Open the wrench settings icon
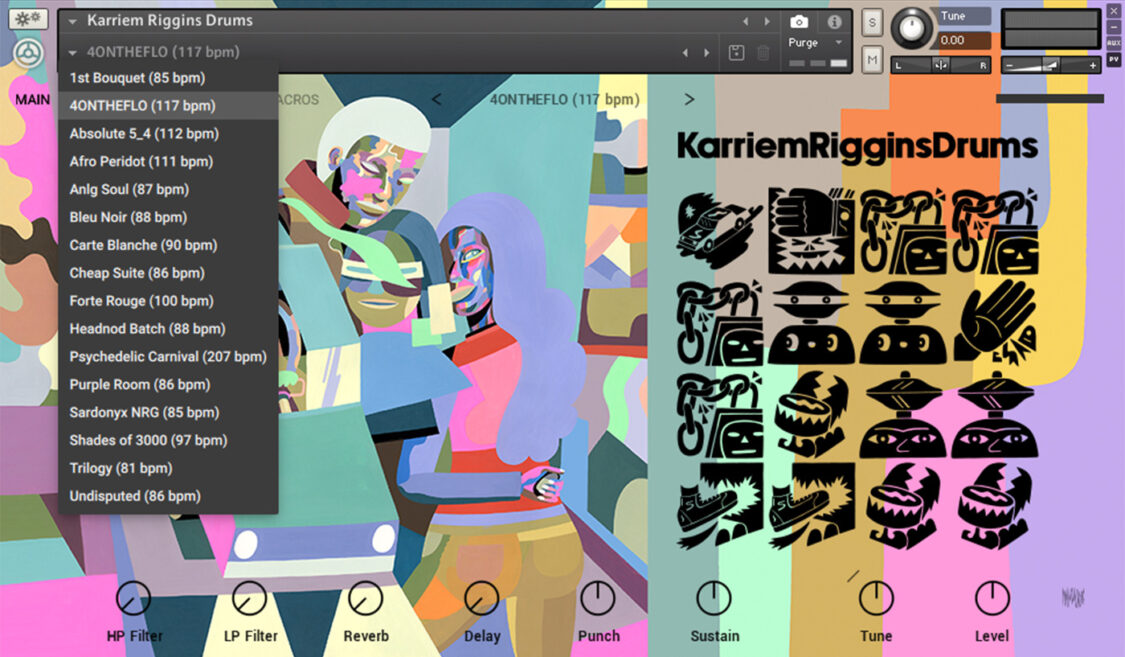Image resolution: width=1125 pixels, height=657 pixels. click(x=28, y=20)
